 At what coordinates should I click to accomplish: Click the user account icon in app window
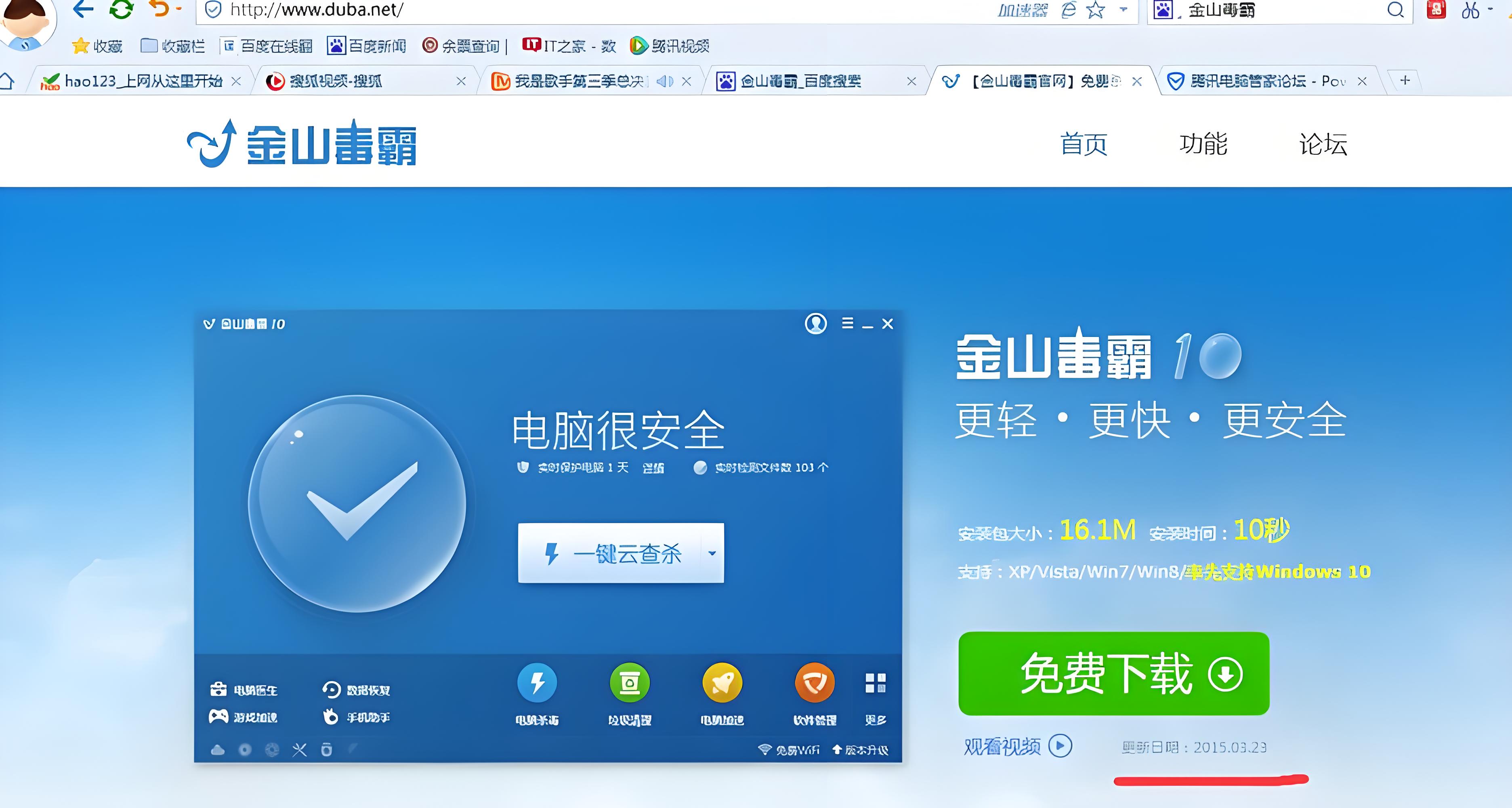tap(816, 324)
